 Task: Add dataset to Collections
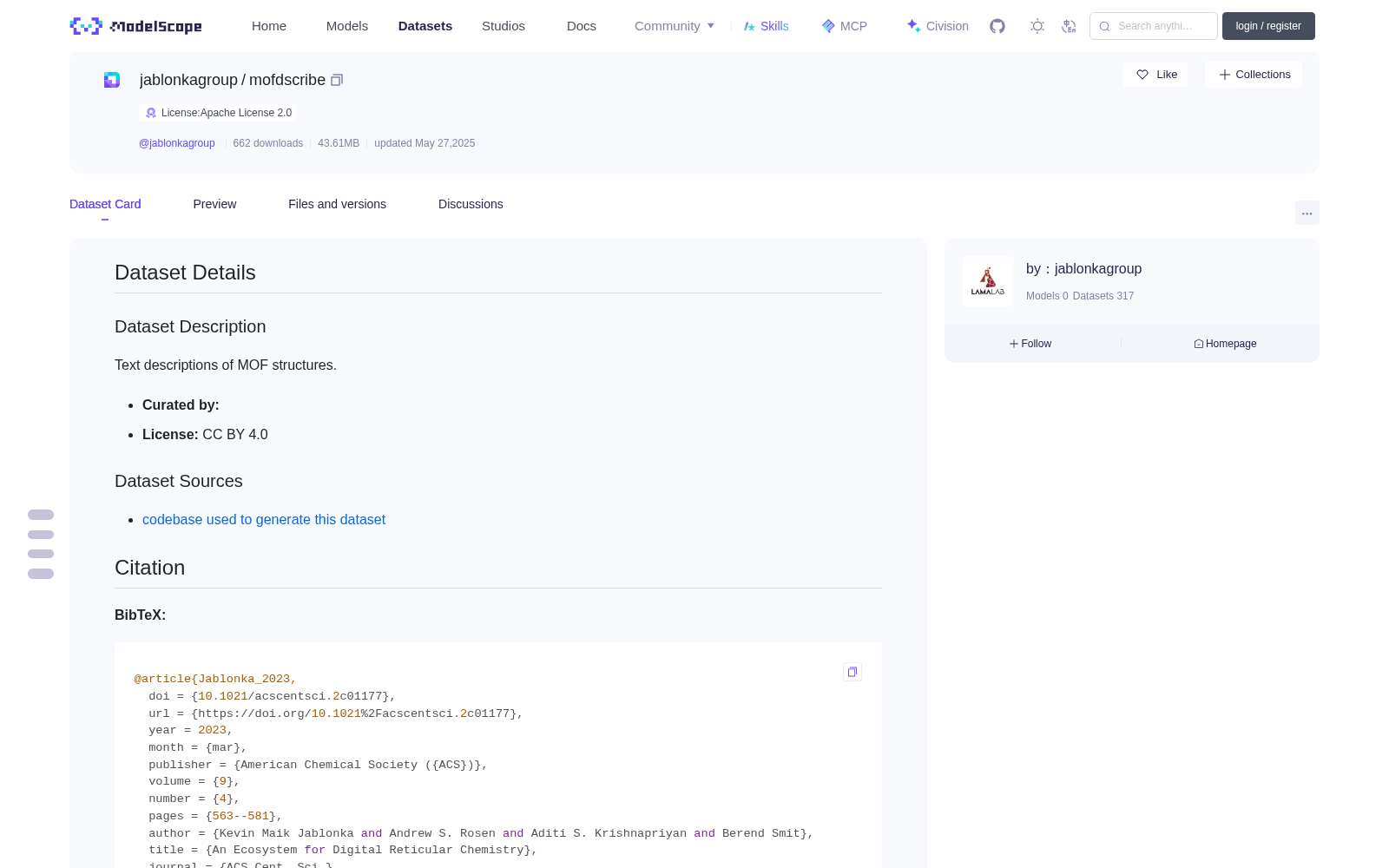click(1254, 75)
